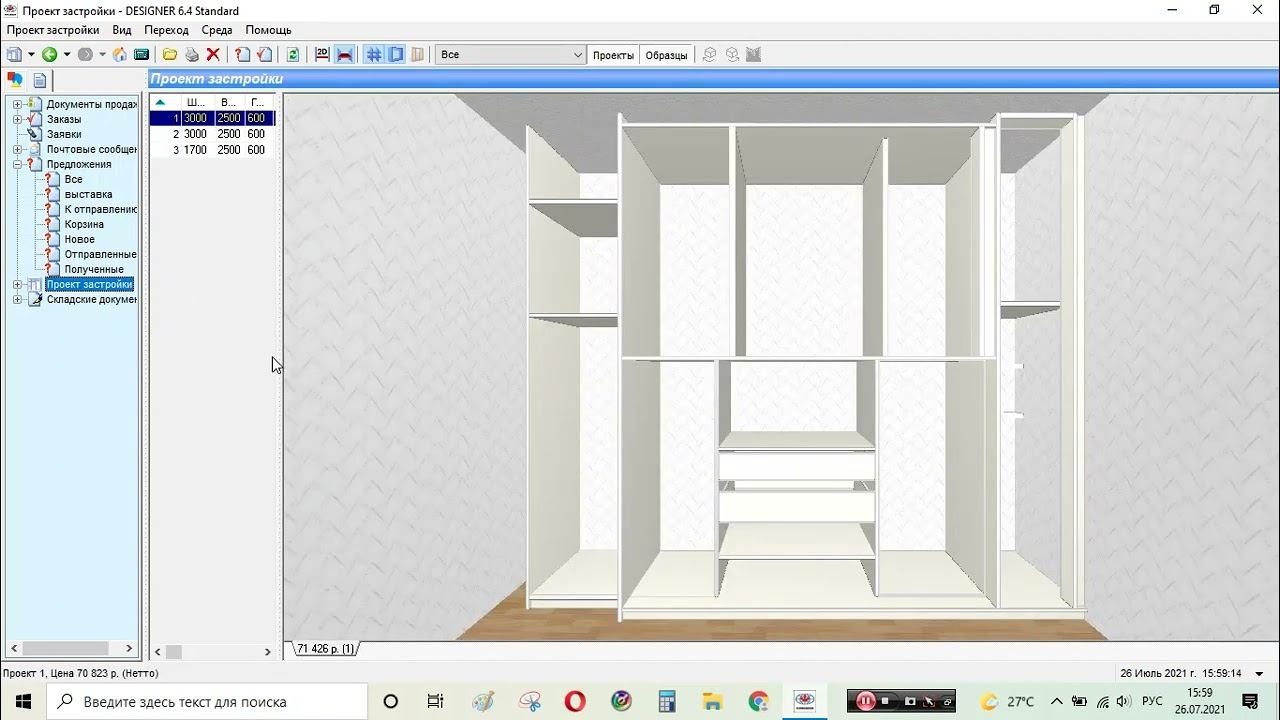Expand the 'Проект застройки' tree node
Screen dimensions: 1280x720
click(17, 284)
